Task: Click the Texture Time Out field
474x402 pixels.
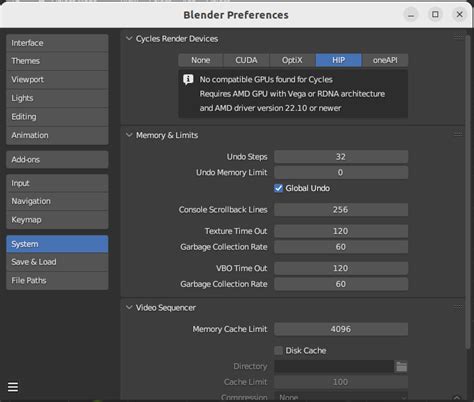Action: click(x=341, y=231)
